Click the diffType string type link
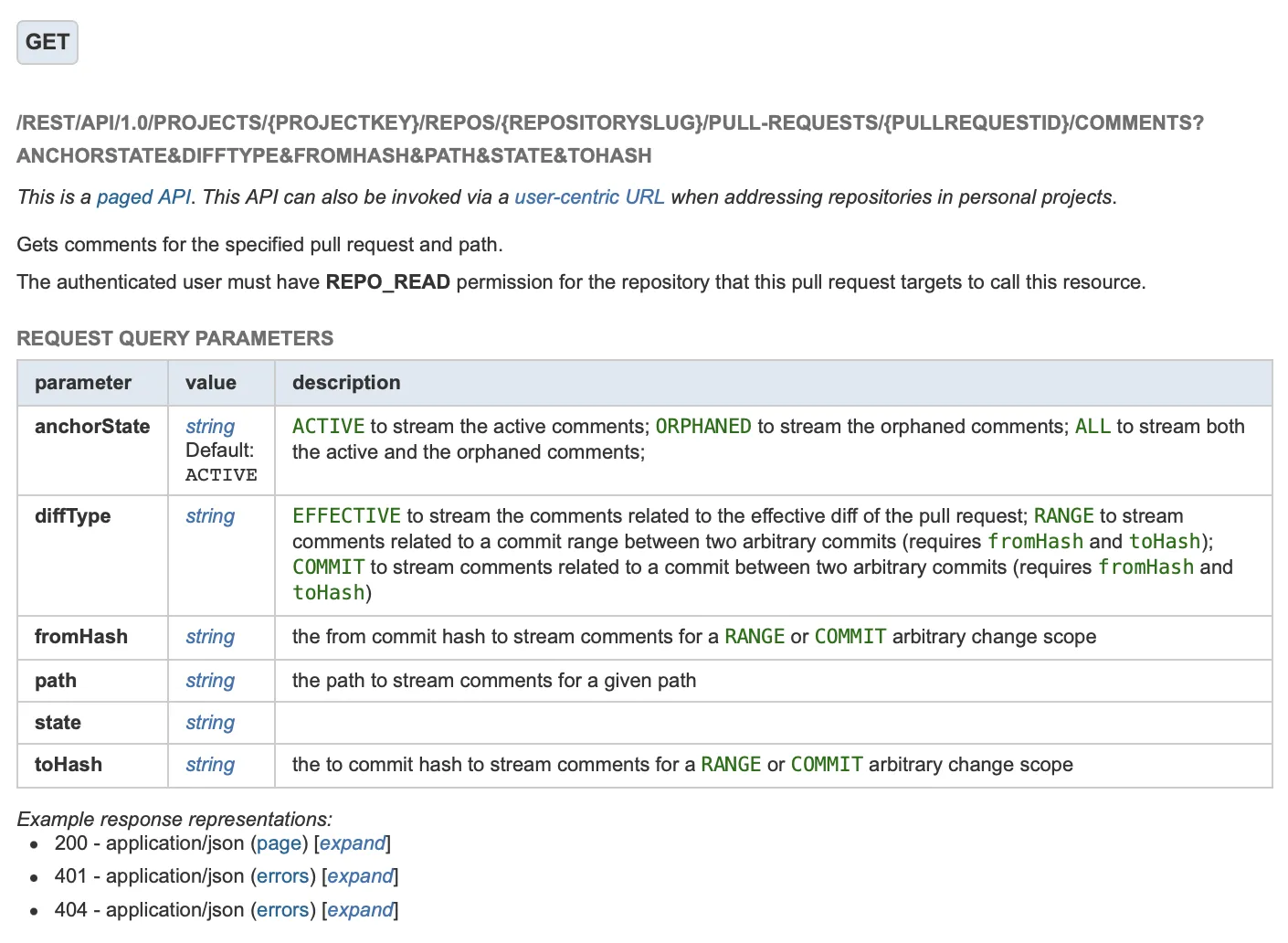The image size is (1288, 943). (x=210, y=516)
